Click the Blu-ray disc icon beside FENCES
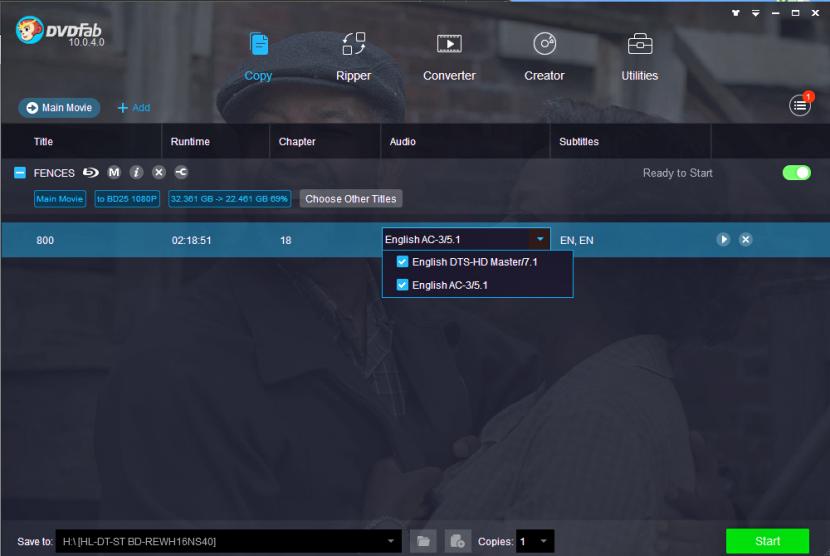Viewport: 830px width, 556px height. click(91, 172)
